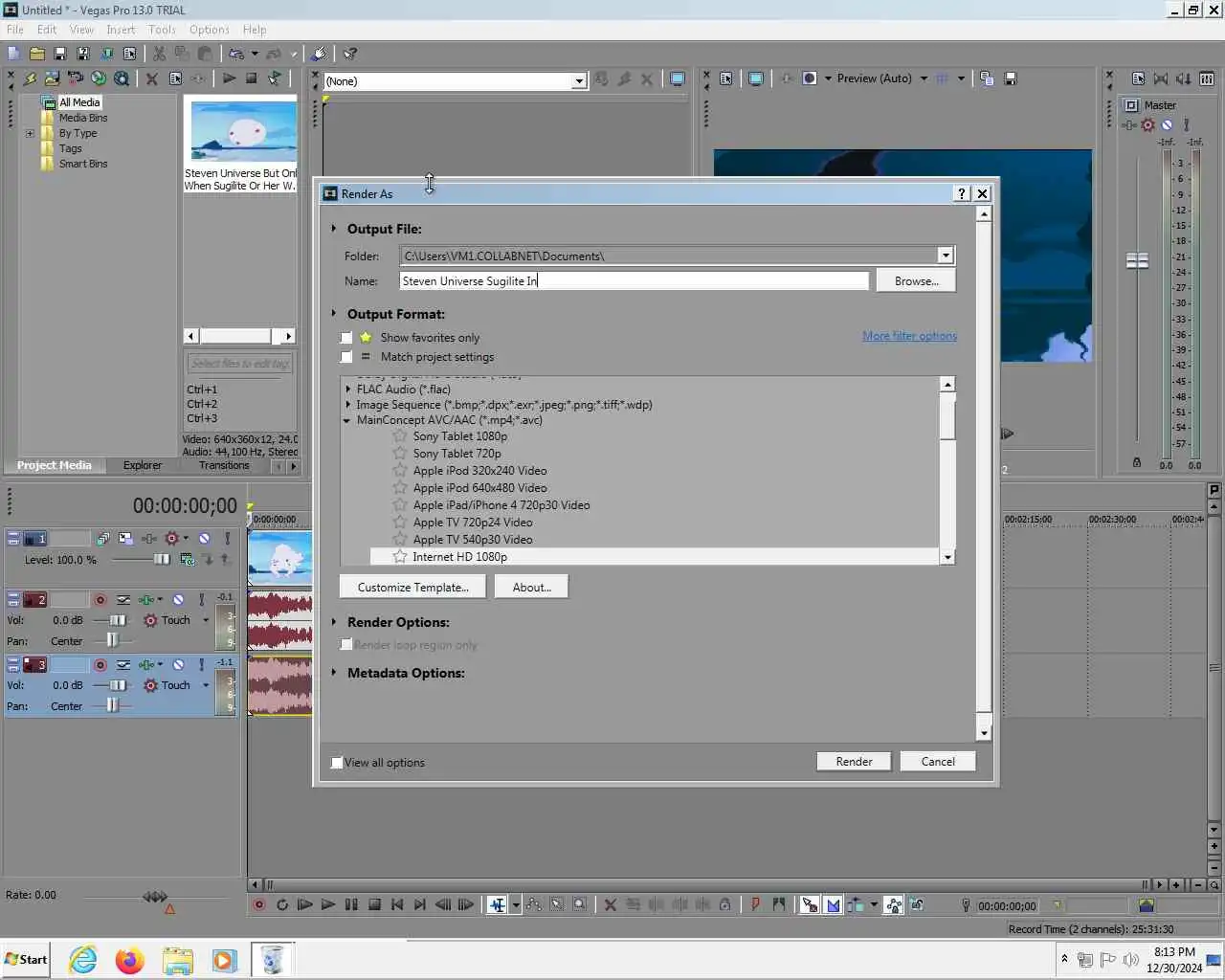Click Remove Selected Media from Project icon

[x=151, y=78]
